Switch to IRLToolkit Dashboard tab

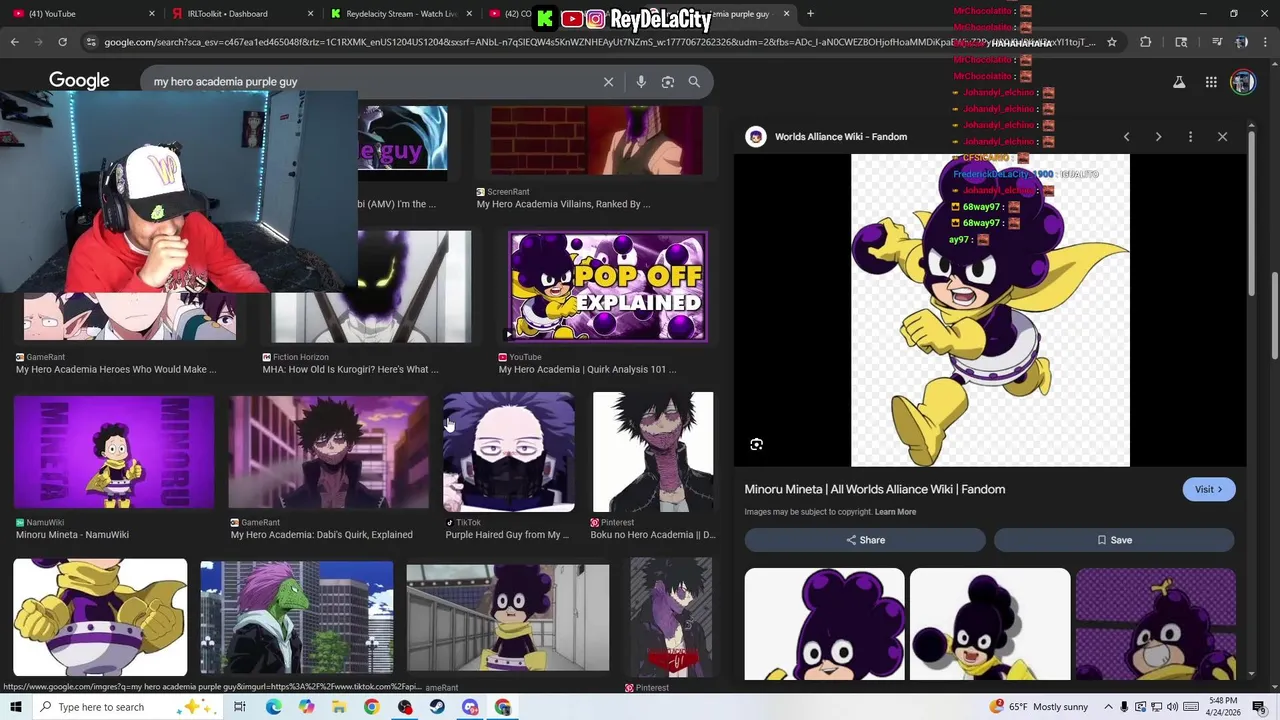[240, 14]
